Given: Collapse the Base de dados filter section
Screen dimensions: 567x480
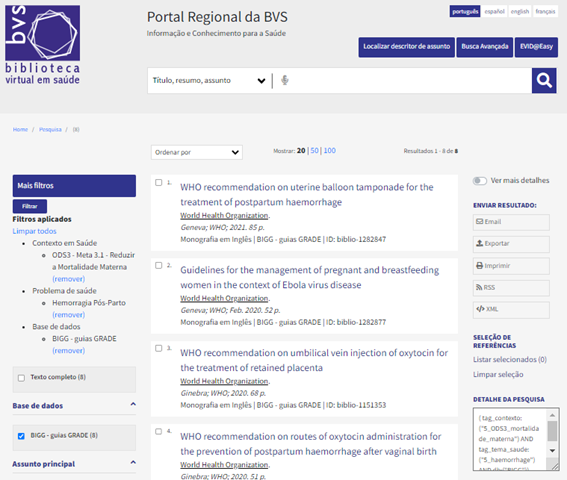Looking at the screenshot, I should pos(133,404).
